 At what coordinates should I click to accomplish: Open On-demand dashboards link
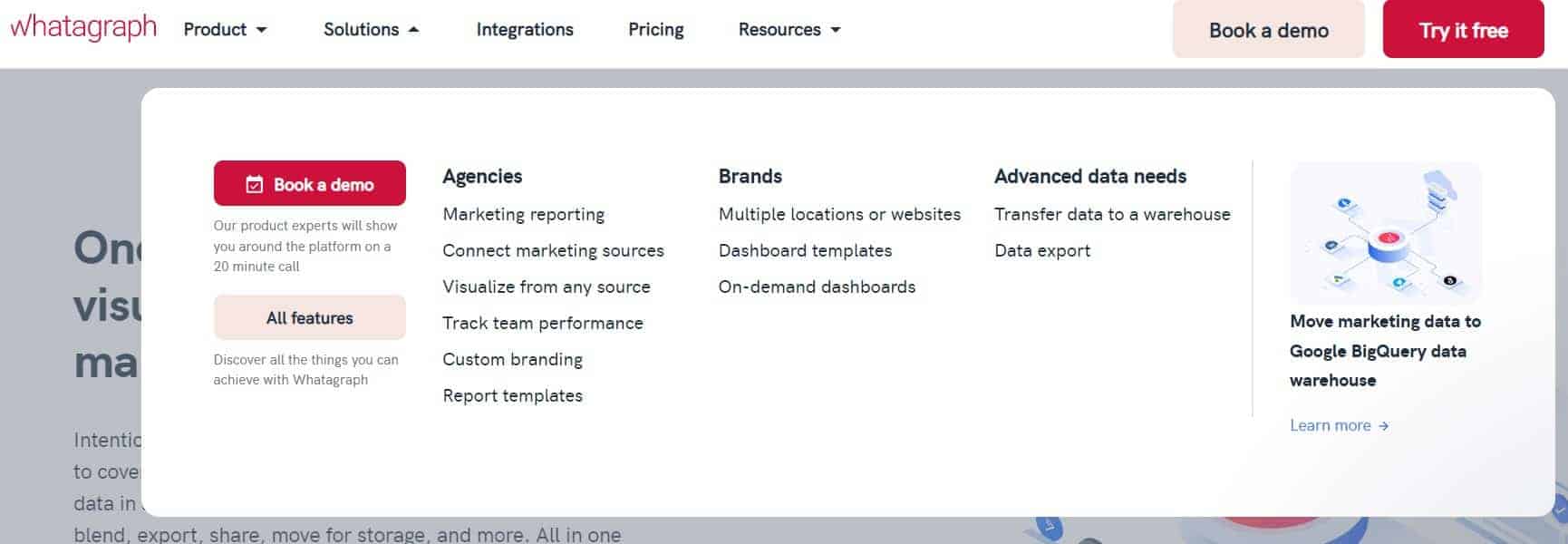click(x=817, y=287)
